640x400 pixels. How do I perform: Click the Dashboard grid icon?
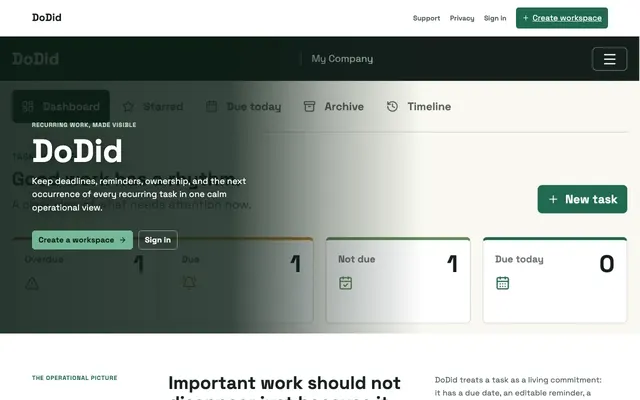point(28,107)
